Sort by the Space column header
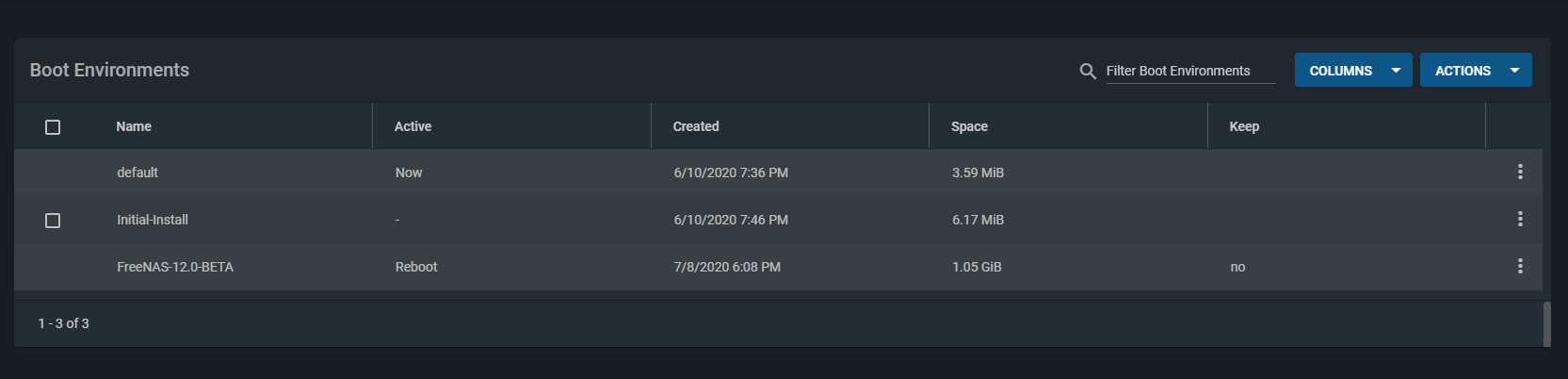1568x379 pixels. tap(969, 126)
